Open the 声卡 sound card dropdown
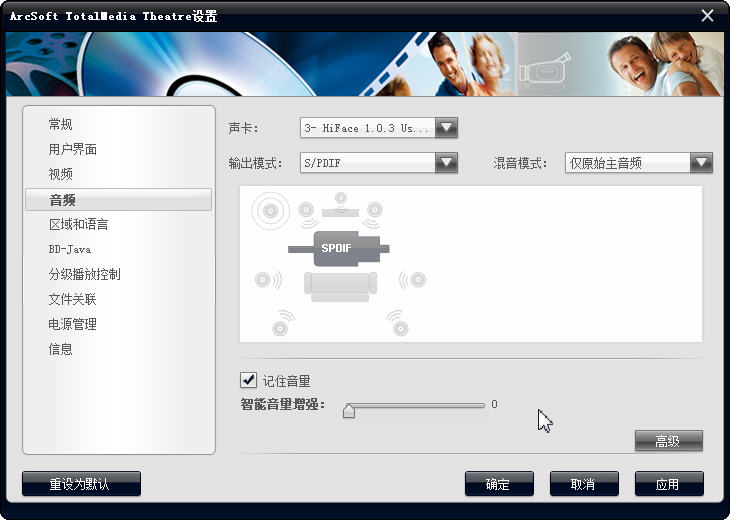Screen dimensions: 730x520 (x=446, y=128)
